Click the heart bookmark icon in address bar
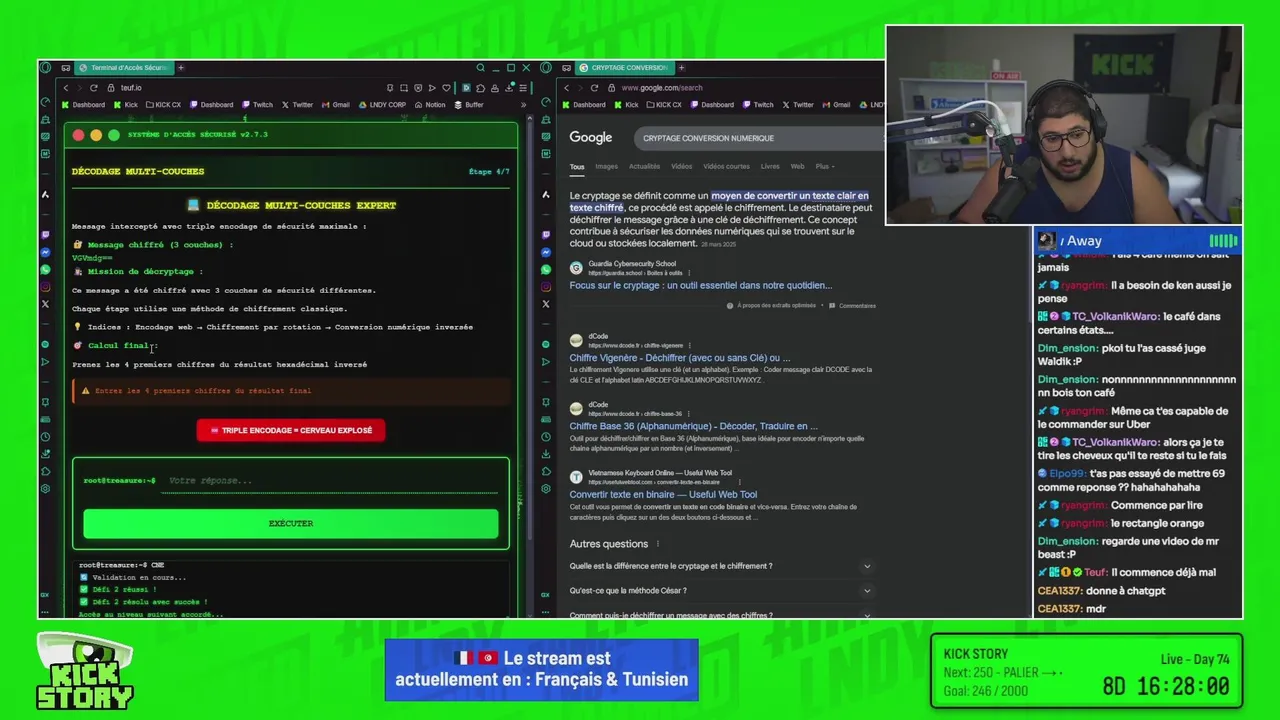1280x720 pixels. click(446, 88)
